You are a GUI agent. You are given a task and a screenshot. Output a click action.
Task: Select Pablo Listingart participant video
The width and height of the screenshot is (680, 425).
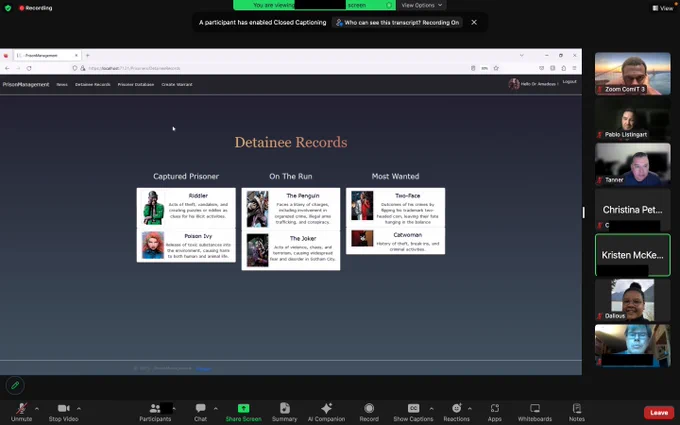coord(632,119)
